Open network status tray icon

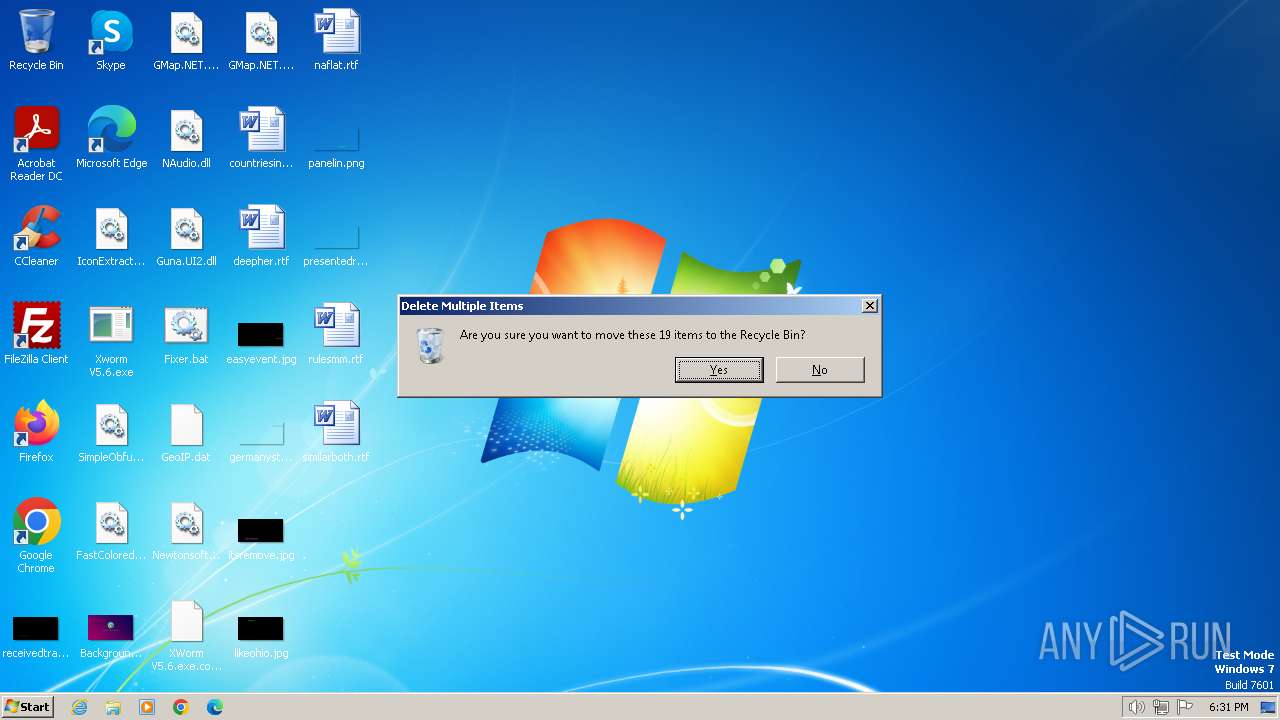coord(1161,707)
